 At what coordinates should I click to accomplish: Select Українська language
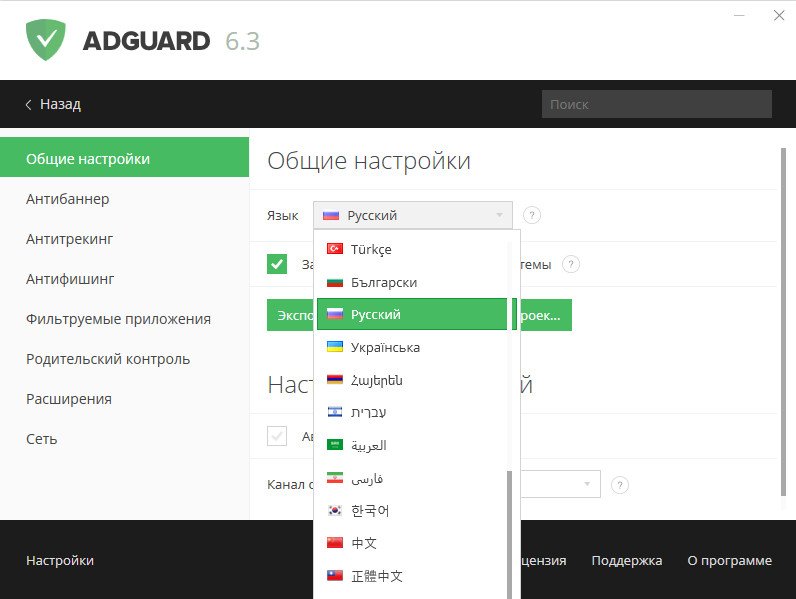412,347
